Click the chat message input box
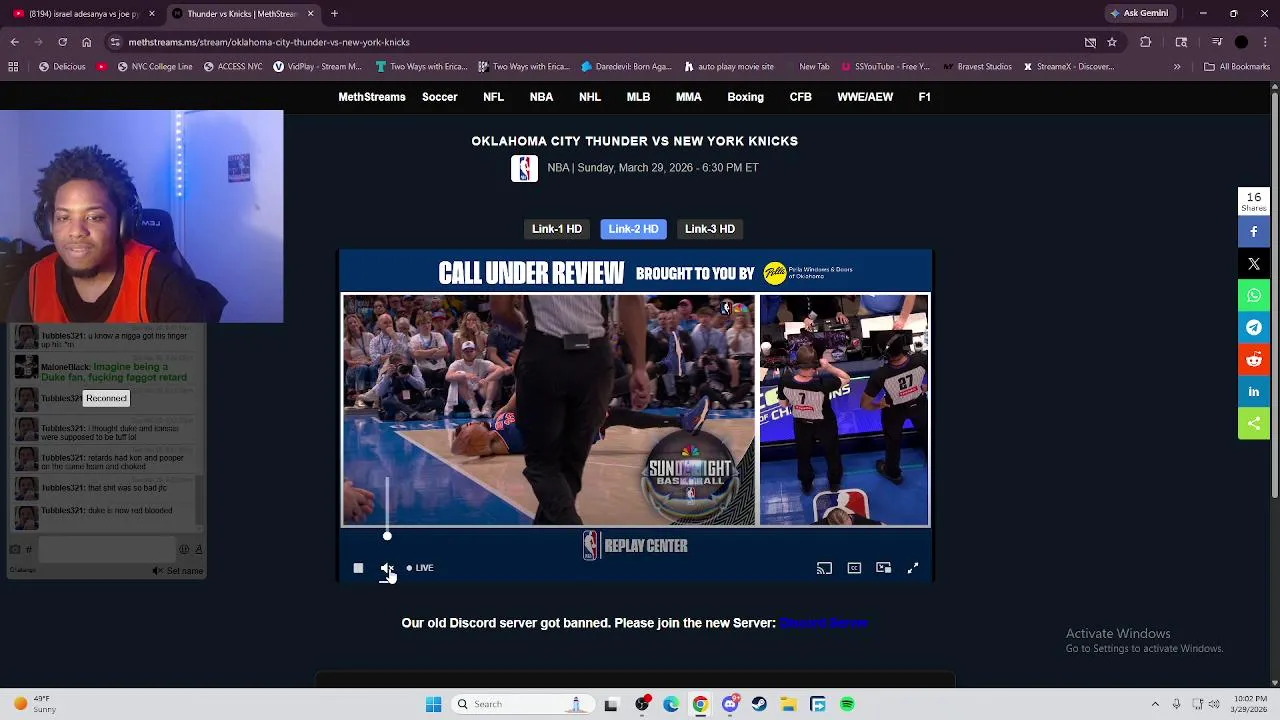This screenshot has width=1280, height=720. (107, 548)
